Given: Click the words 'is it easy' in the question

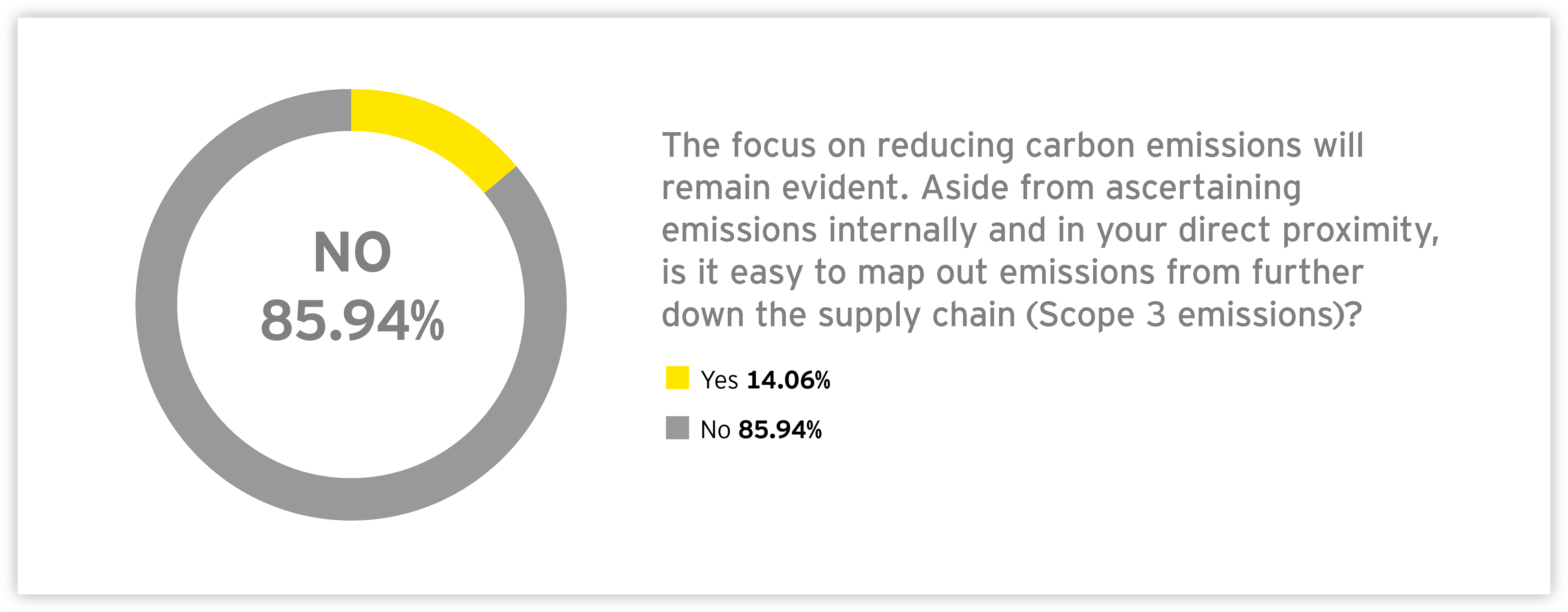Looking at the screenshot, I should click(732, 273).
